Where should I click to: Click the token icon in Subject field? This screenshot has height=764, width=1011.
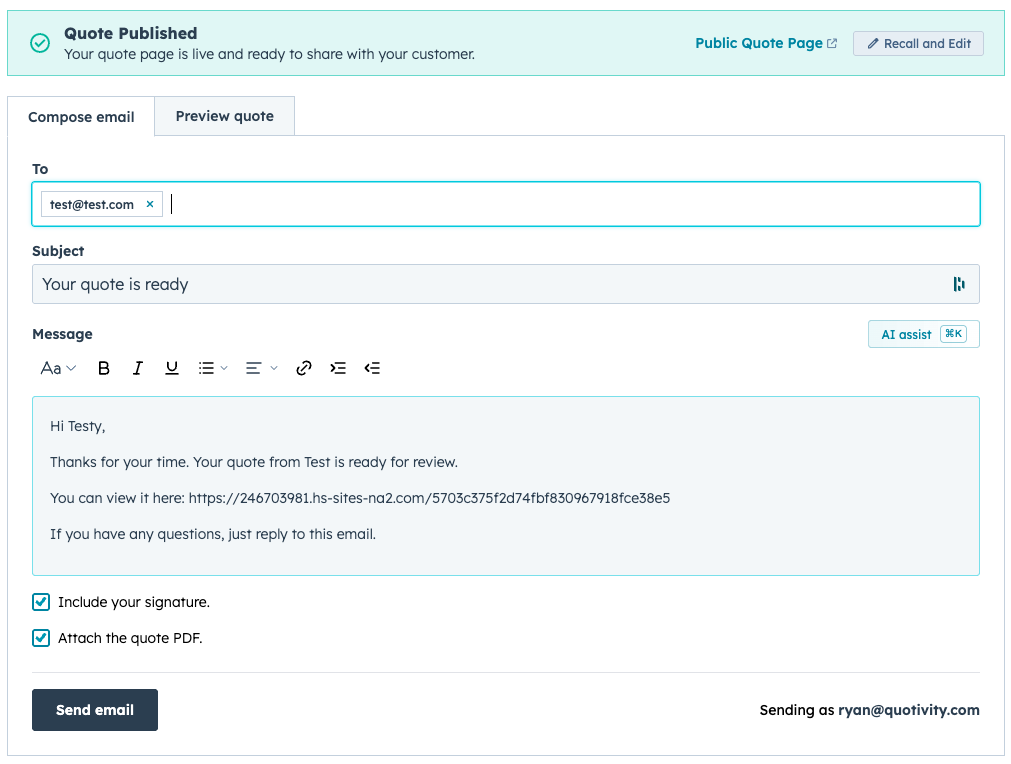pos(959,284)
